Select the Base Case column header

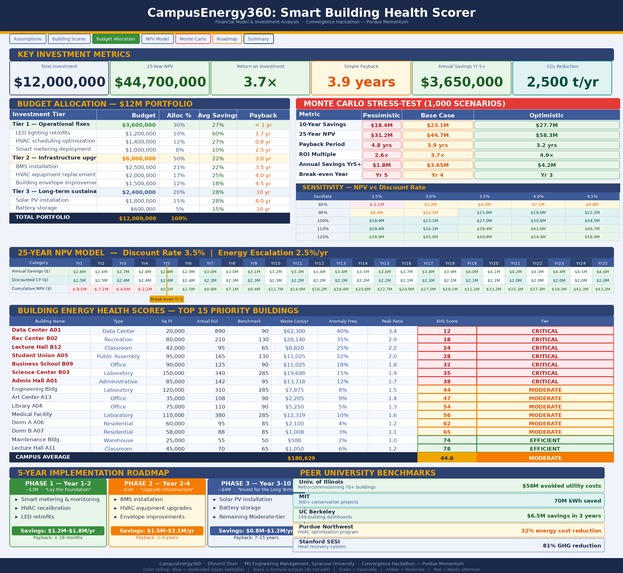click(x=437, y=115)
